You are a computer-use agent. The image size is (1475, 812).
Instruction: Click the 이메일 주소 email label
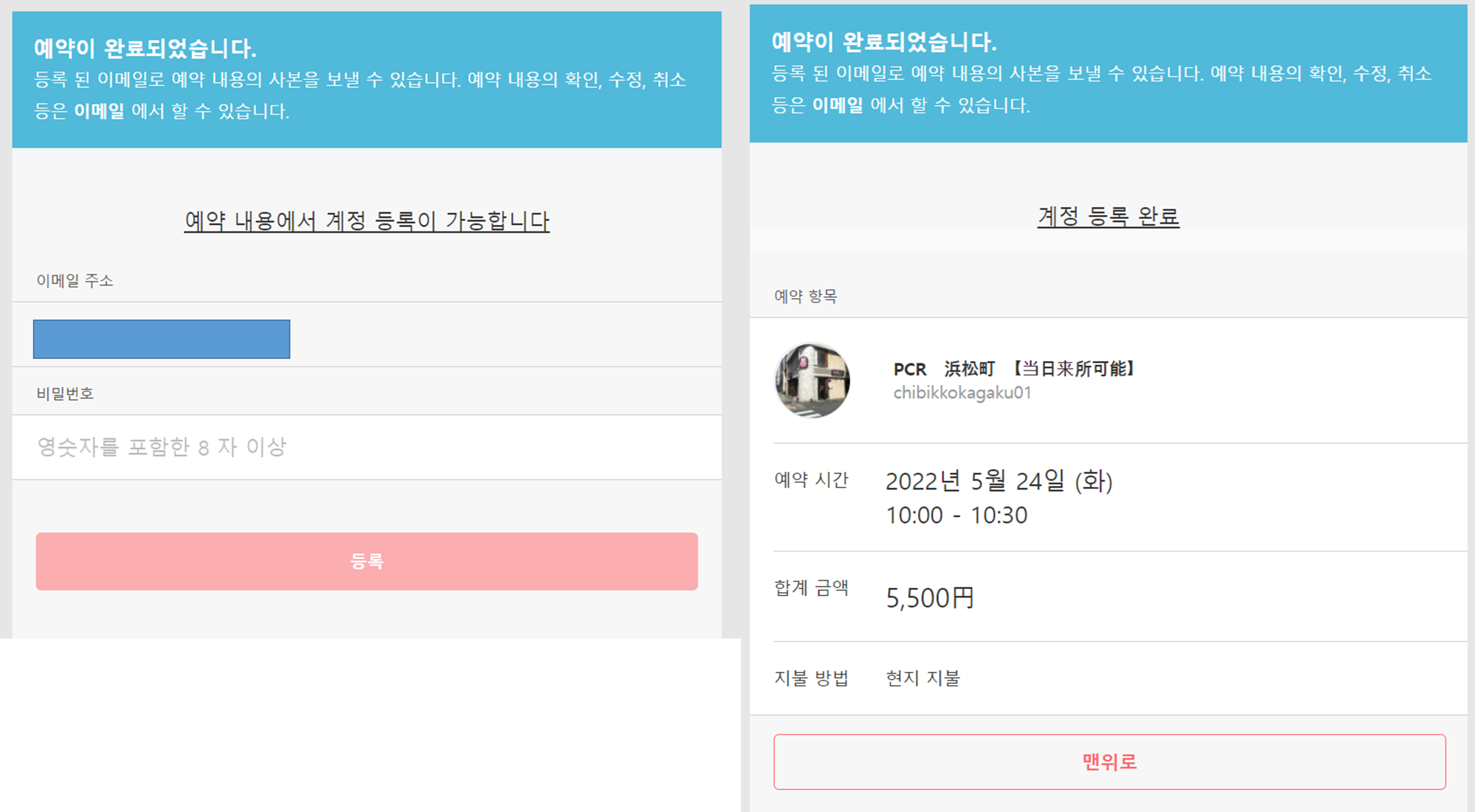pyautogui.click(x=74, y=280)
